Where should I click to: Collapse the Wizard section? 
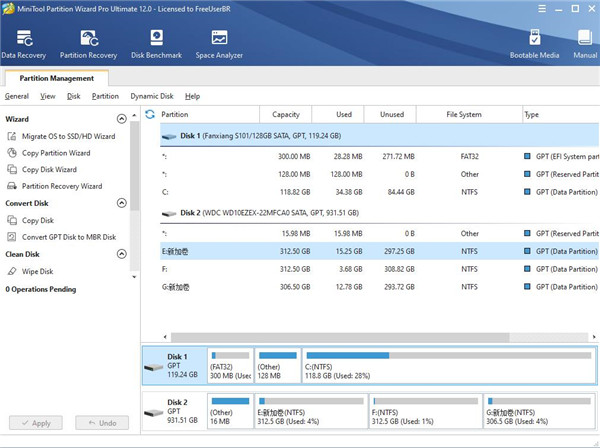(x=121, y=119)
